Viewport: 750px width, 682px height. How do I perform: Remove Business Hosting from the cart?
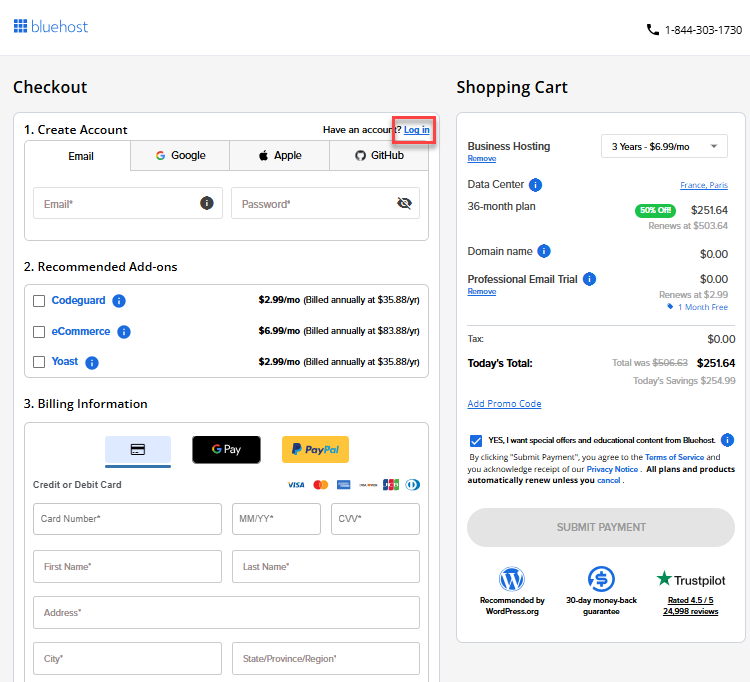click(482, 158)
